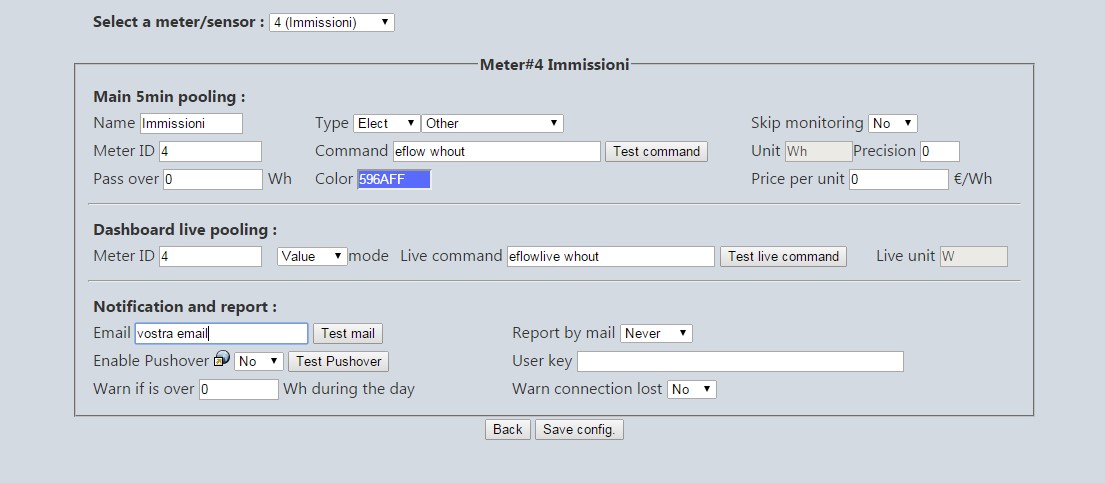Screen dimensions: 1105x483
Task: Select the Live command text field
Action: click(x=610, y=257)
